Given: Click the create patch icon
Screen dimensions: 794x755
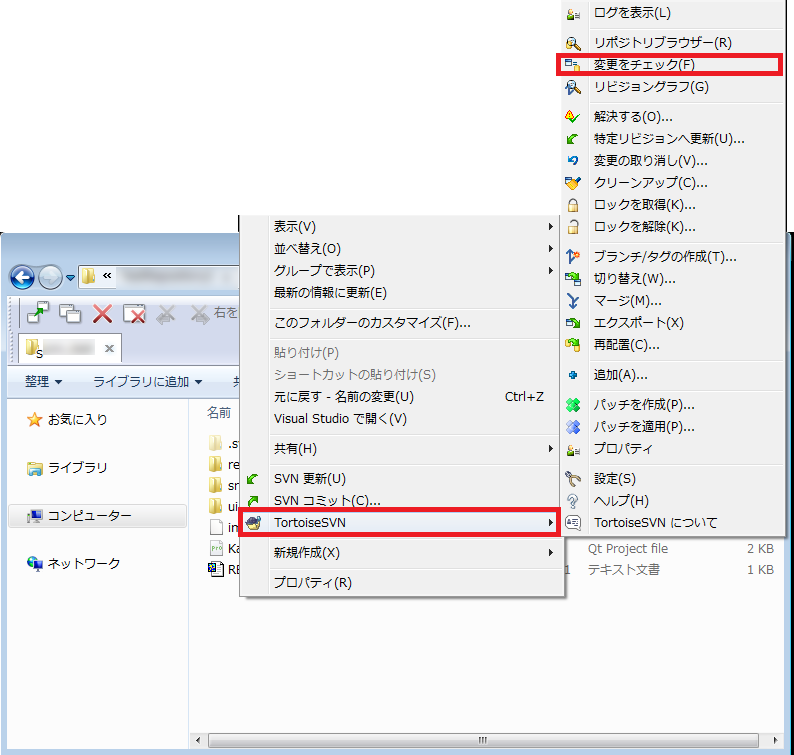Looking at the screenshot, I should [573, 405].
